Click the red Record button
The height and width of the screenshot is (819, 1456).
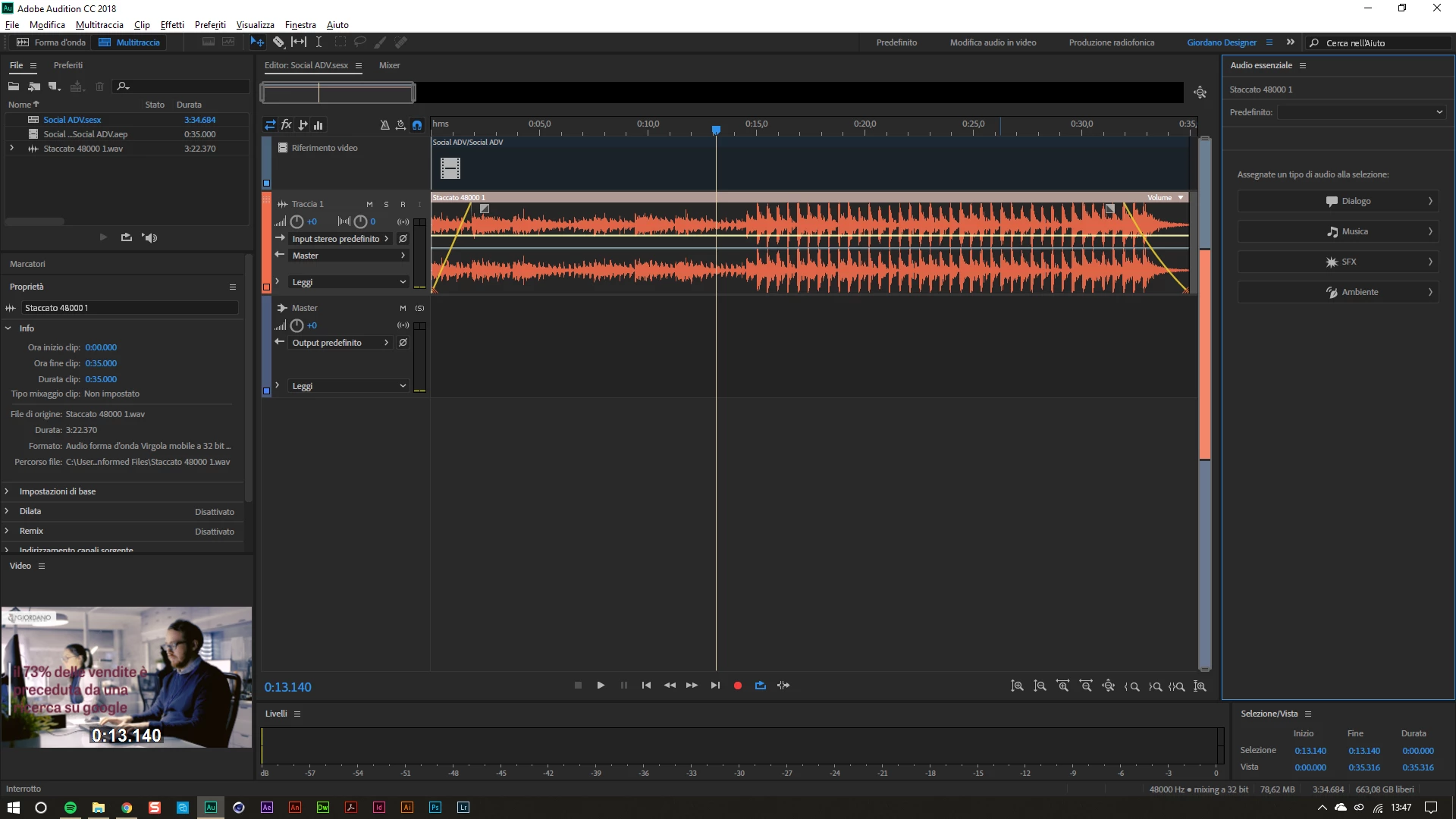[x=737, y=686]
